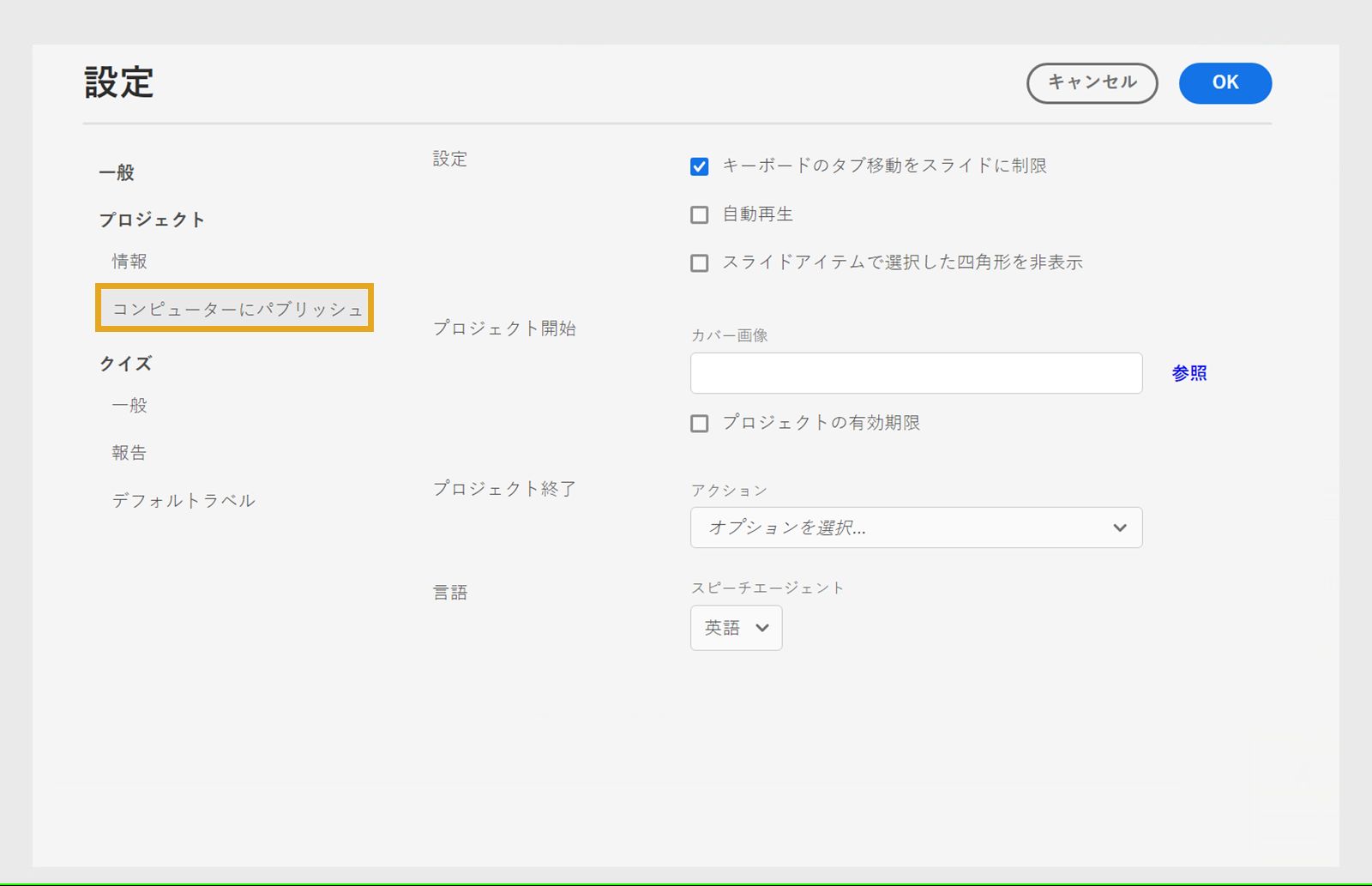Select the top-level 一般 category in the sidebar

pos(117,172)
